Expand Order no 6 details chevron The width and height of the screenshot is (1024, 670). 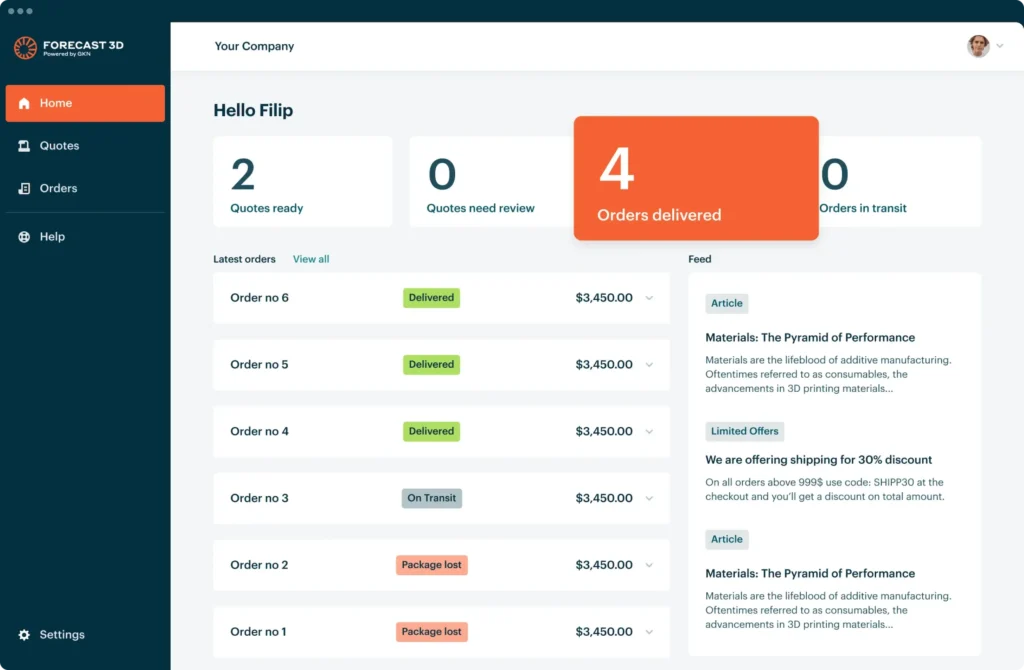649,298
